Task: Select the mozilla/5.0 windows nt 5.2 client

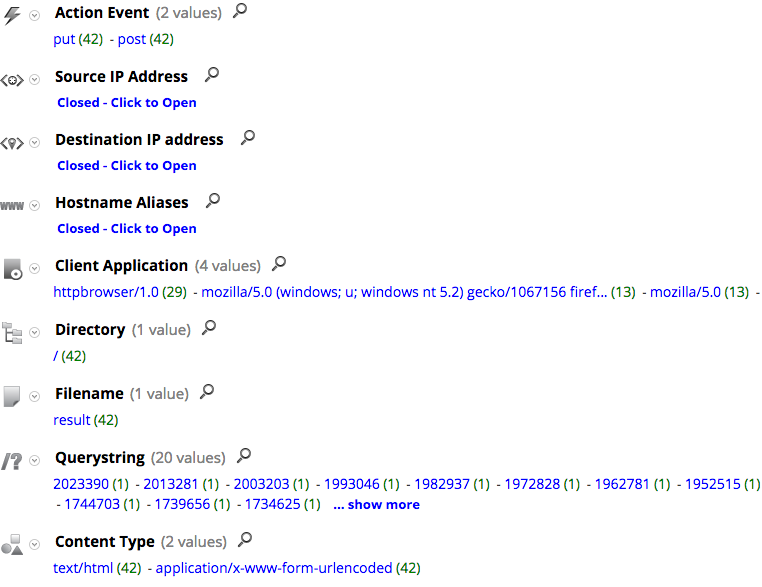Action: pos(404,292)
